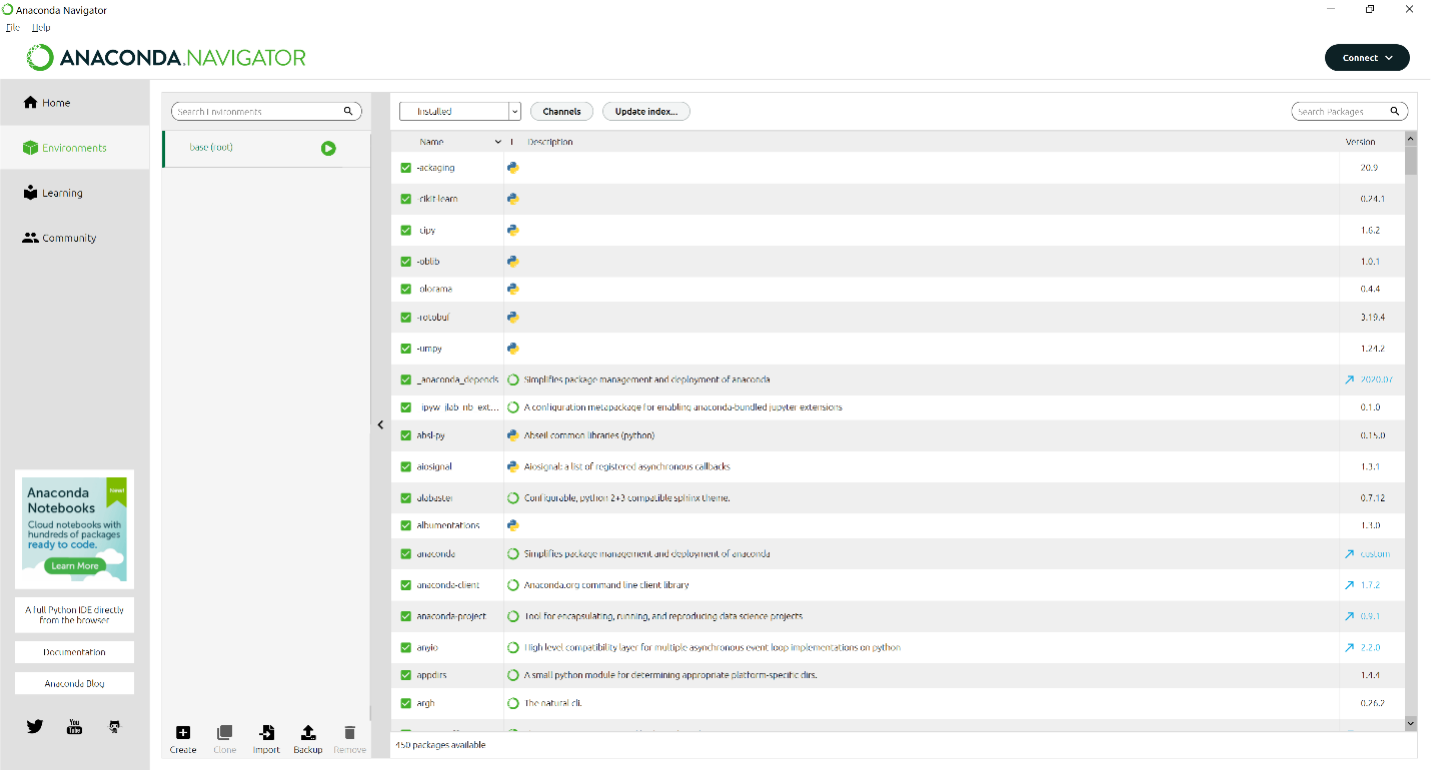Image resolution: width=1433 pixels, height=770 pixels.
Task: Open Anaconda's GitHub page icon
Action: point(114,727)
